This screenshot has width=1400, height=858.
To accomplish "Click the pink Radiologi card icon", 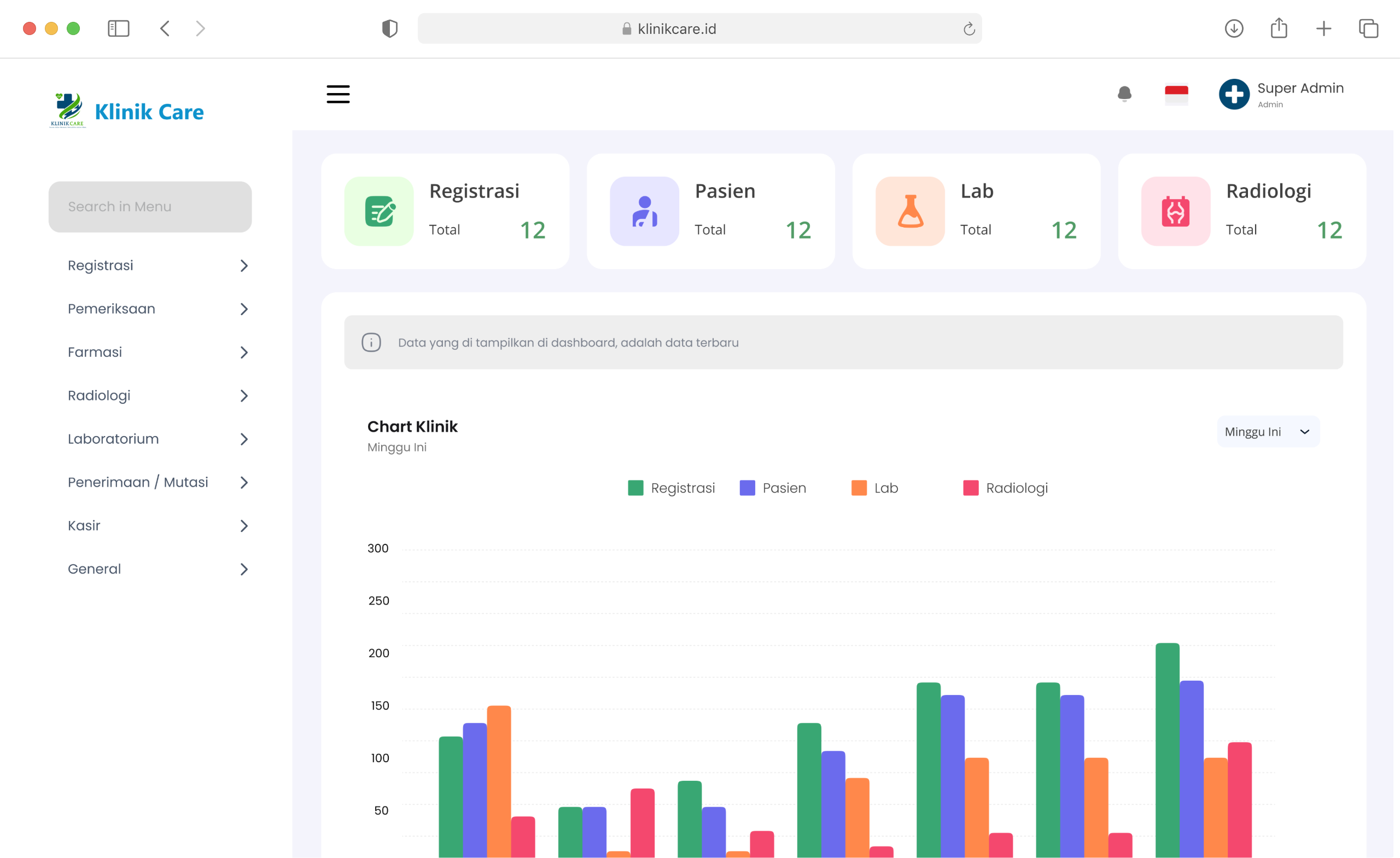I will [1176, 212].
